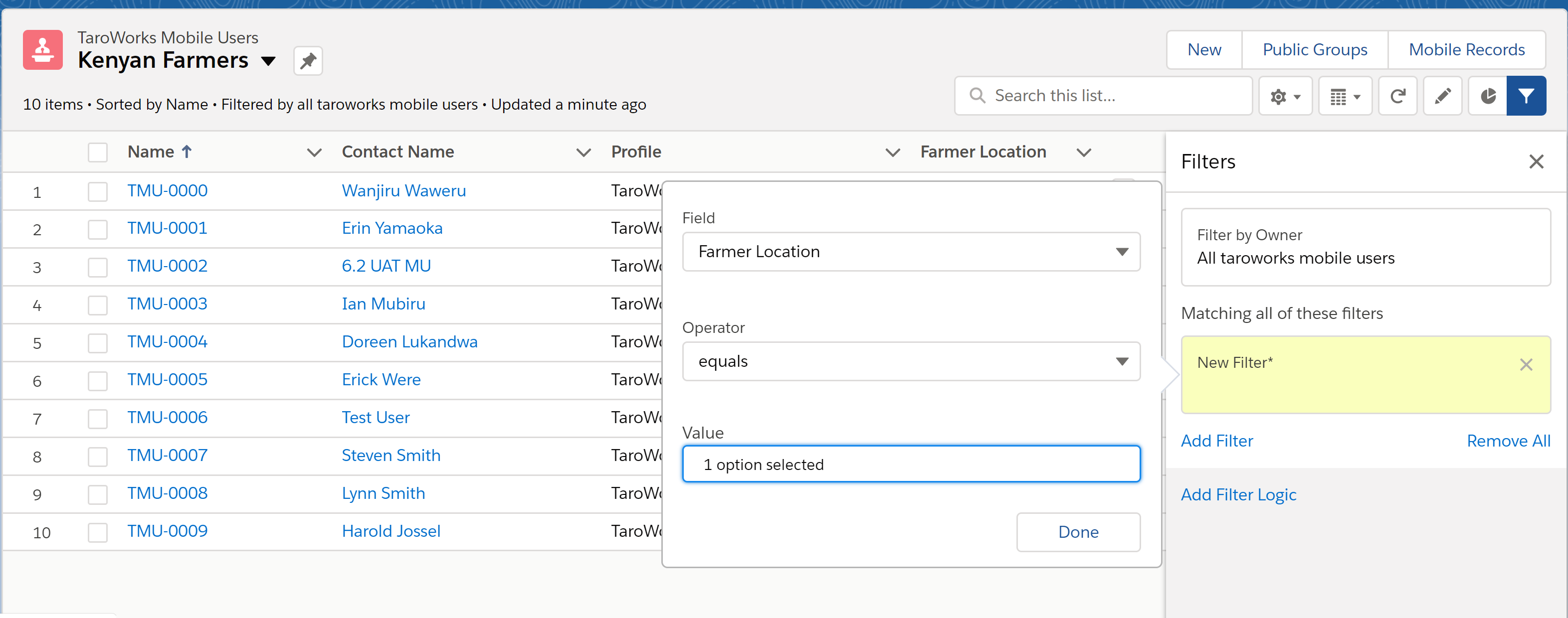Screen dimensions: 1568x618
Task: Click the TaroWorks Mobile Users object icon
Action: (x=42, y=50)
